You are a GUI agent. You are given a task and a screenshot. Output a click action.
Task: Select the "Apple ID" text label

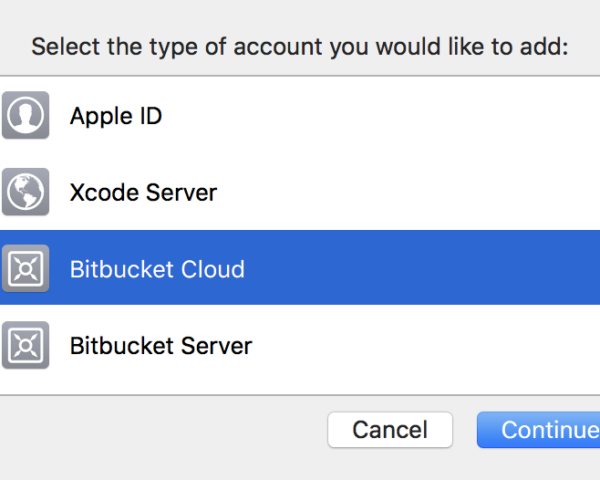tap(116, 116)
